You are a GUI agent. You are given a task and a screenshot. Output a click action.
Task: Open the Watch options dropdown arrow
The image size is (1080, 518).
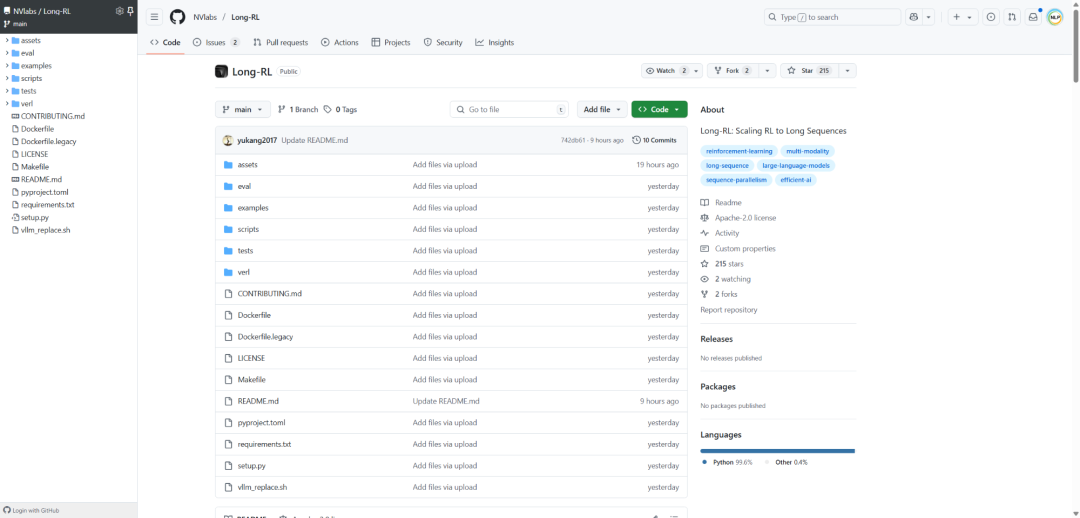(696, 71)
